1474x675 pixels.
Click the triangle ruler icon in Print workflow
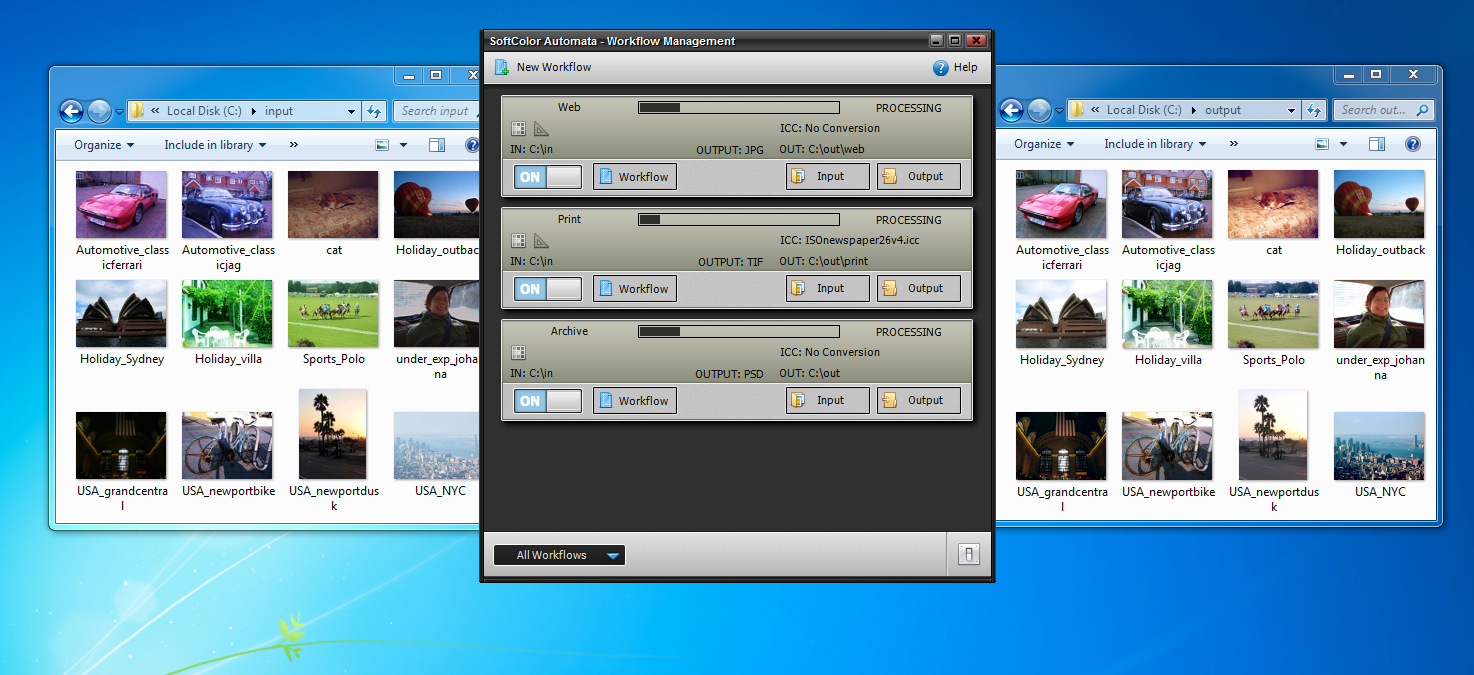[541, 240]
